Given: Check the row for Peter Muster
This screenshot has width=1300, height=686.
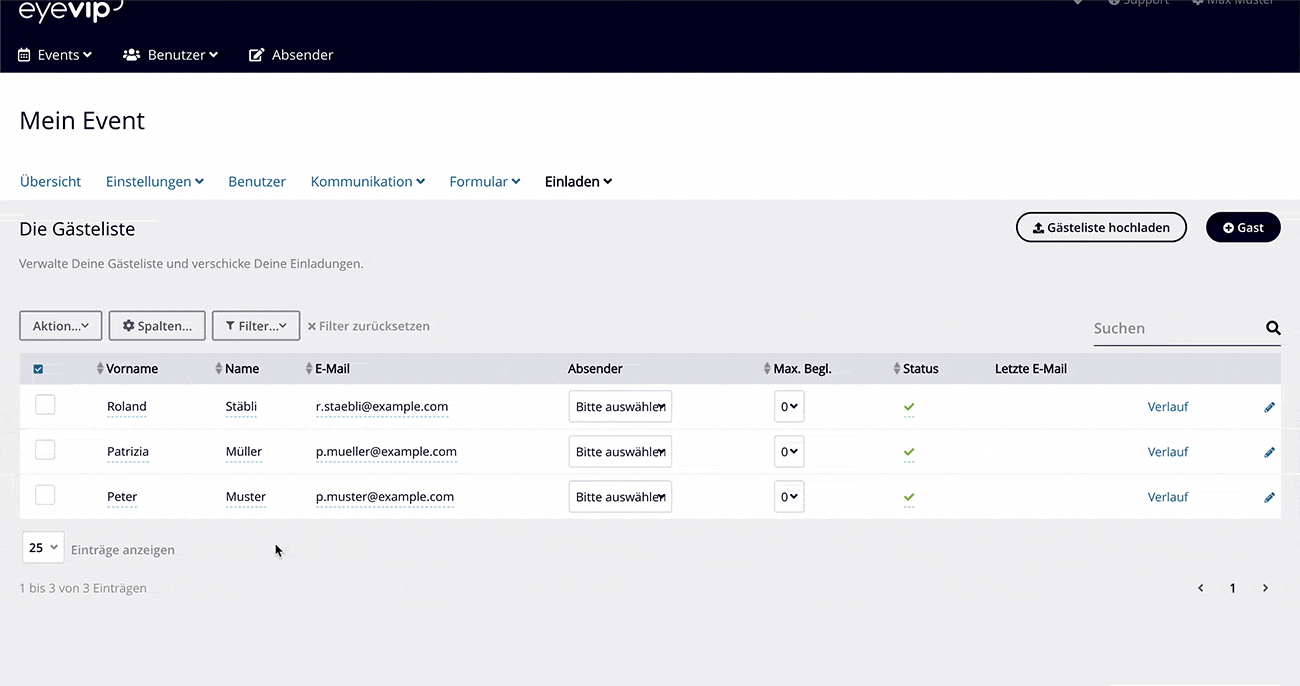Looking at the screenshot, I should pyautogui.click(x=45, y=494).
